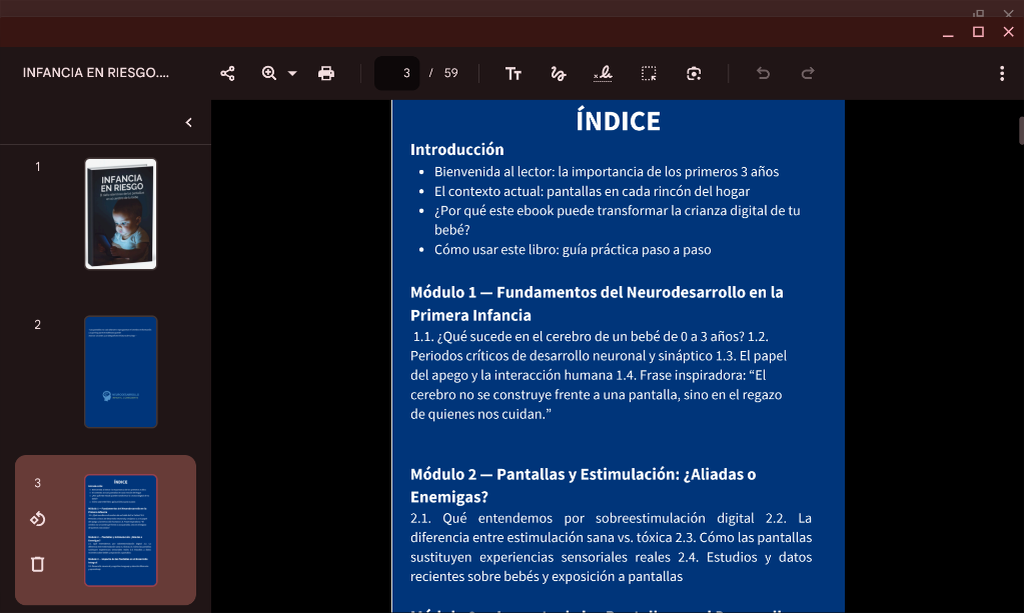Click the screenshot capture icon

tap(694, 73)
